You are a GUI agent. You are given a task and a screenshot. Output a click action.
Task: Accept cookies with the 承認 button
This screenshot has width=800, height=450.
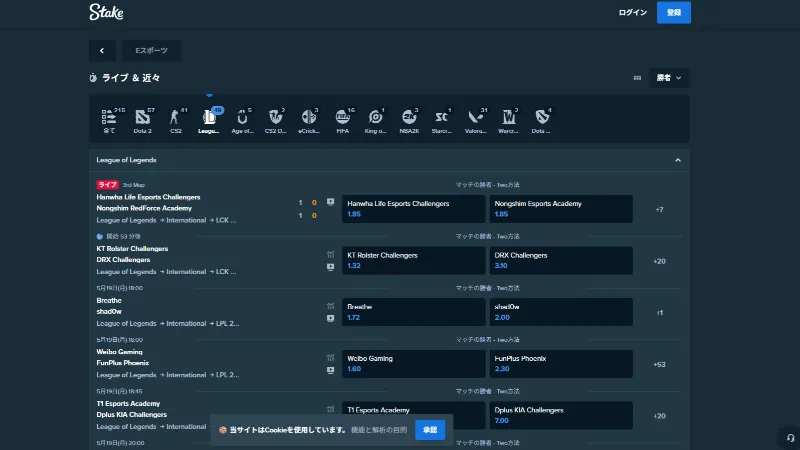click(x=430, y=430)
